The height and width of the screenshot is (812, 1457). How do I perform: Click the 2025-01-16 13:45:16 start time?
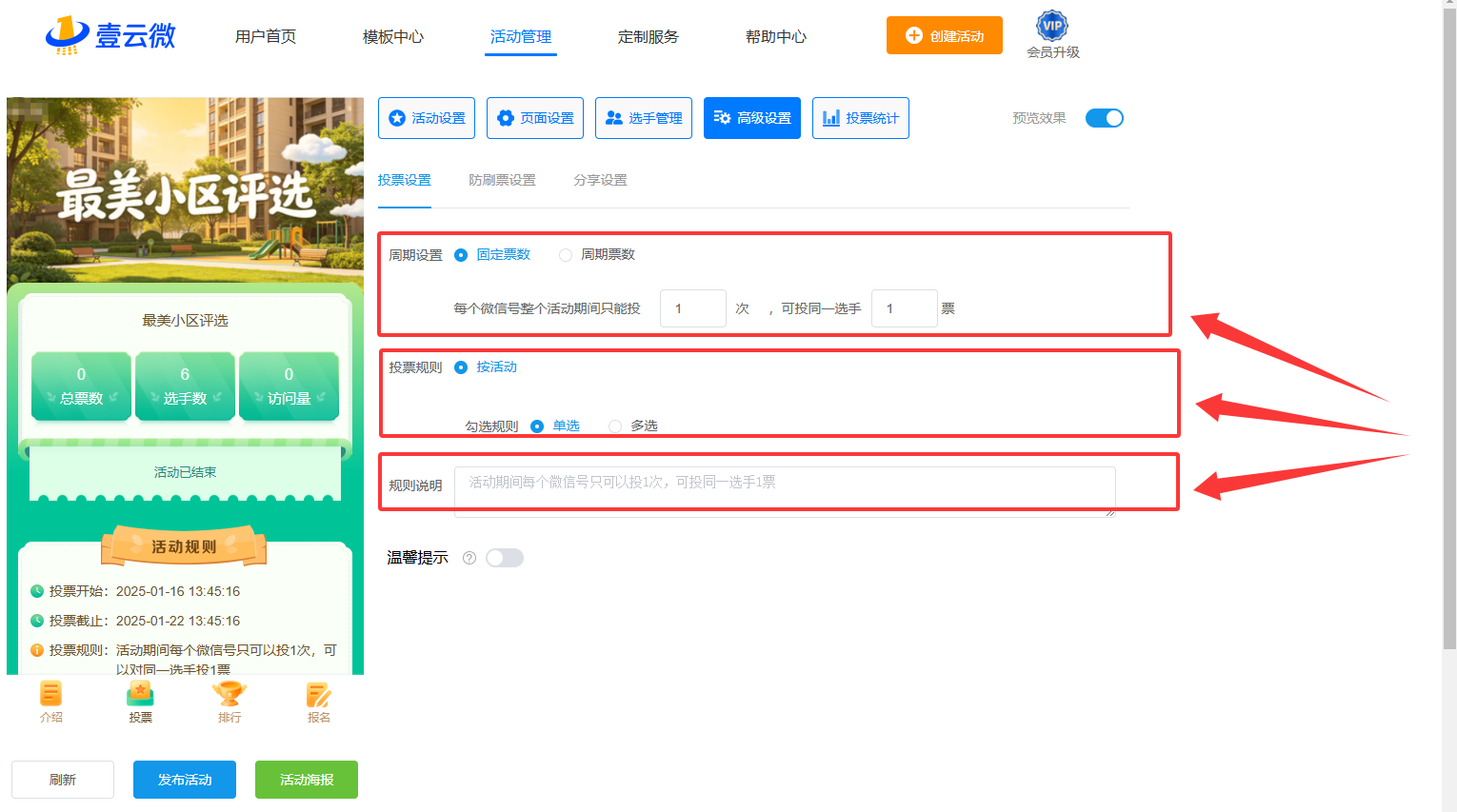point(178,591)
